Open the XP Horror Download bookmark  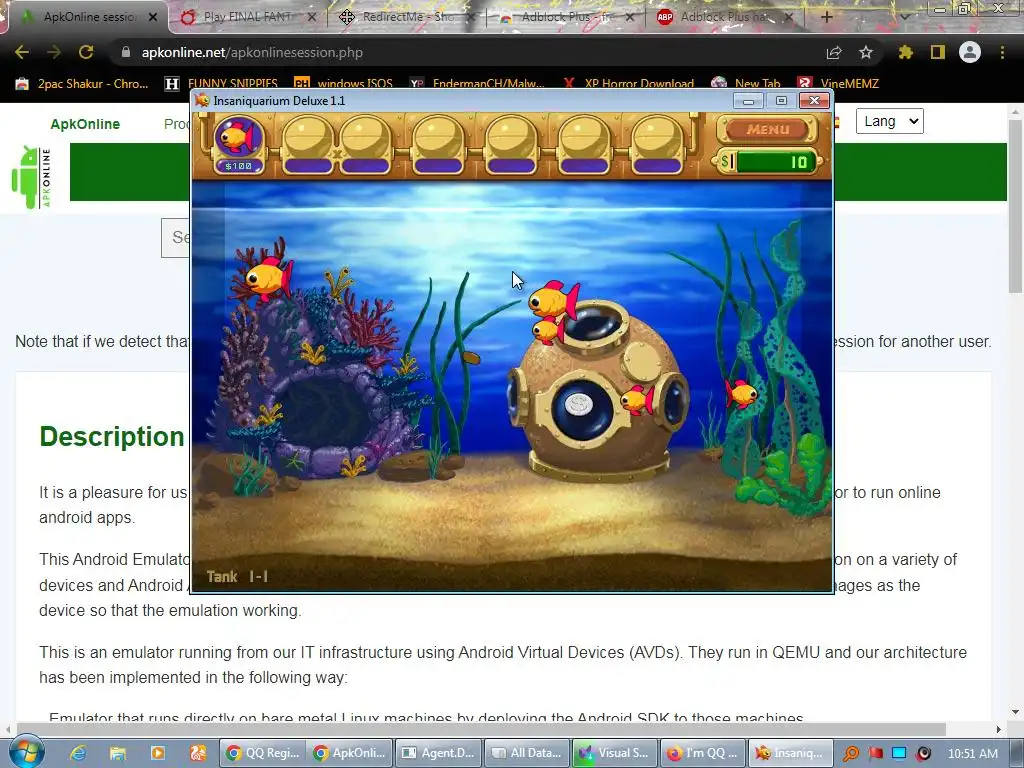click(628, 84)
